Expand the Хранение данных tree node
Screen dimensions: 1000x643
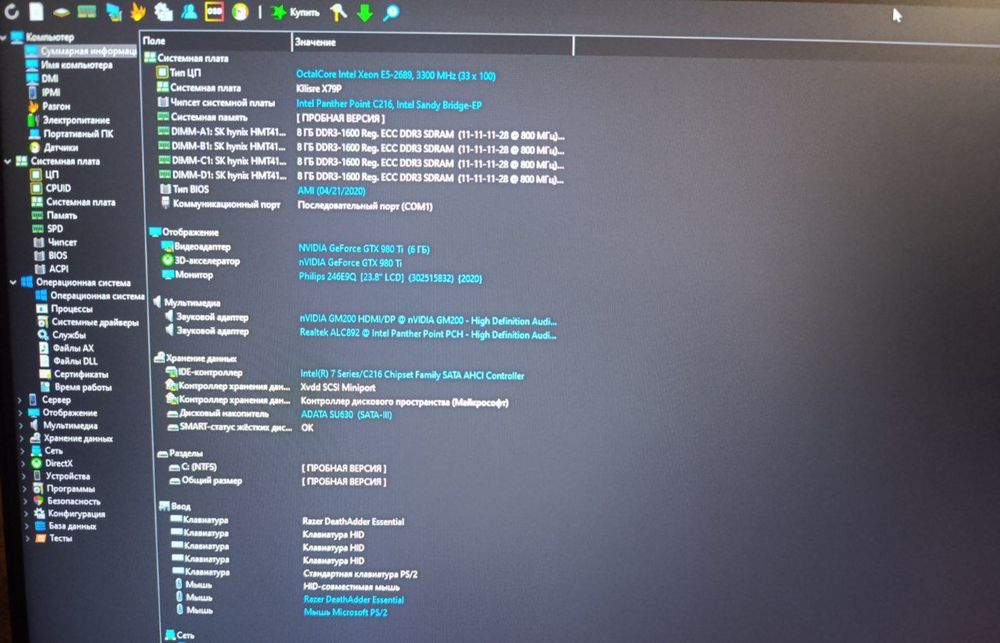[22, 438]
